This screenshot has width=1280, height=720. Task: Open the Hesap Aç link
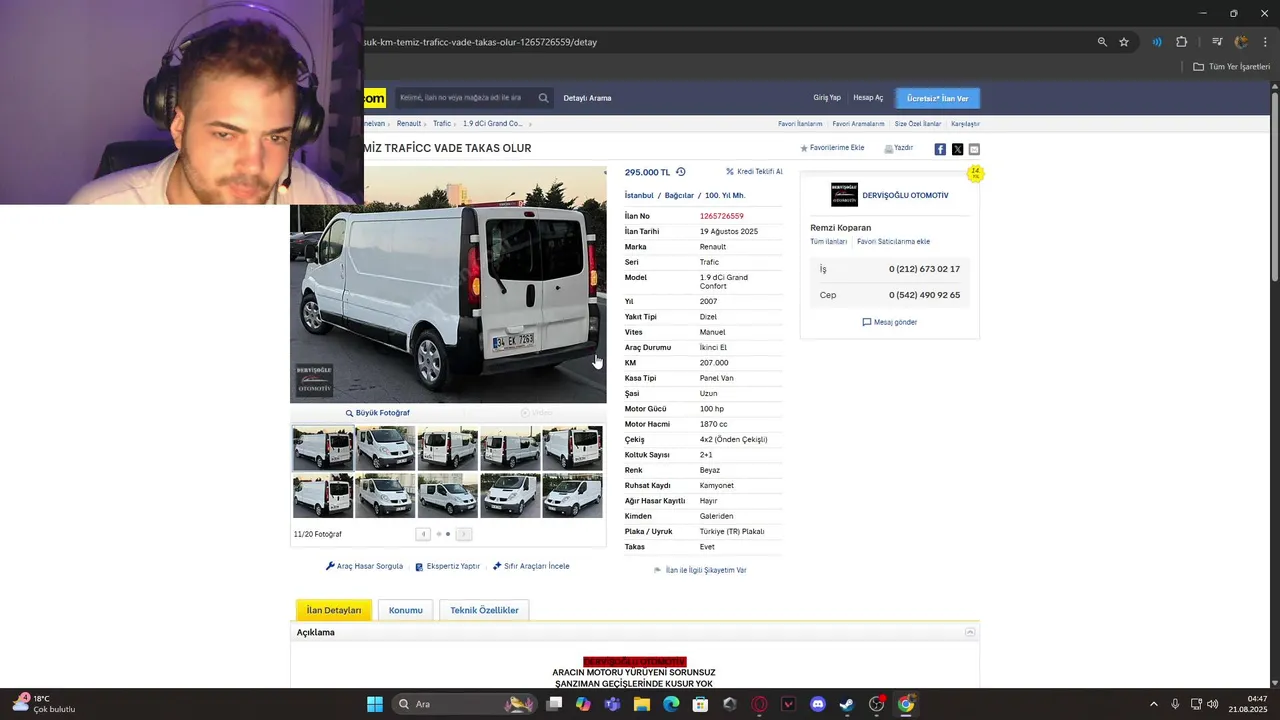pyautogui.click(x=868, y=98)
